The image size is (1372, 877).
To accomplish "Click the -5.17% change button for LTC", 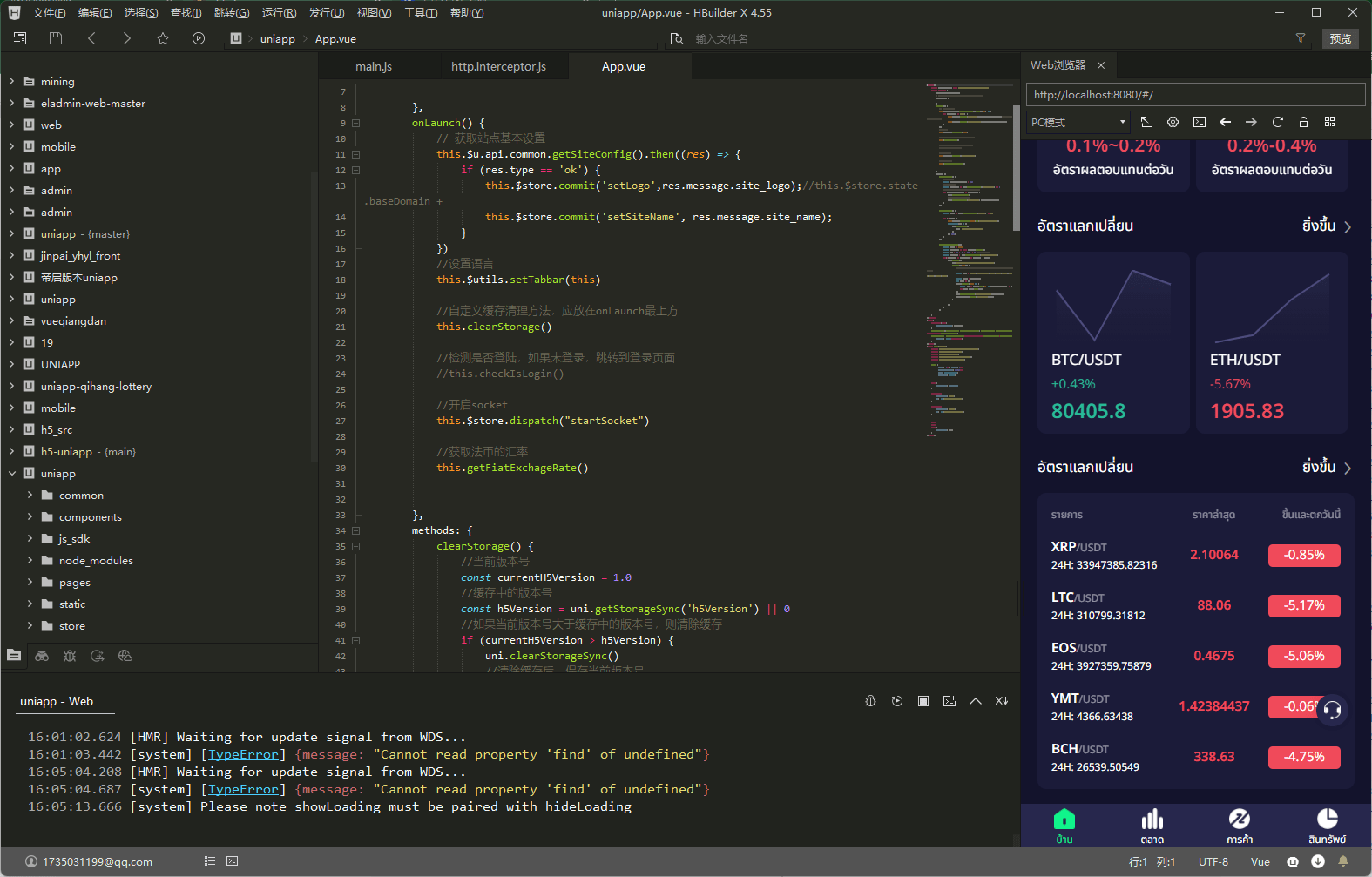I will pyautogui.click(x=1303, y=605).
